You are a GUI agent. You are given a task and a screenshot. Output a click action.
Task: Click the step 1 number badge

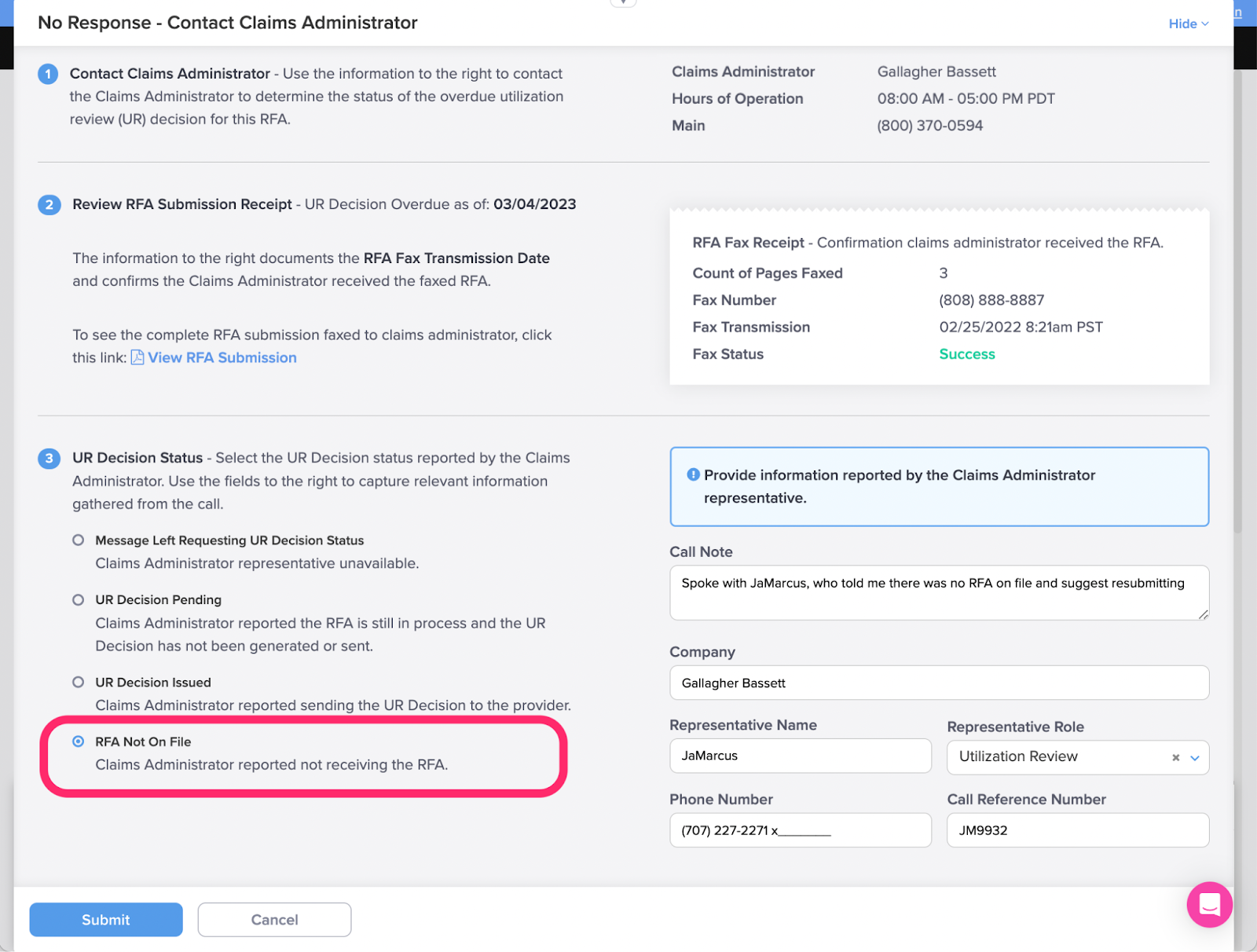48,74
